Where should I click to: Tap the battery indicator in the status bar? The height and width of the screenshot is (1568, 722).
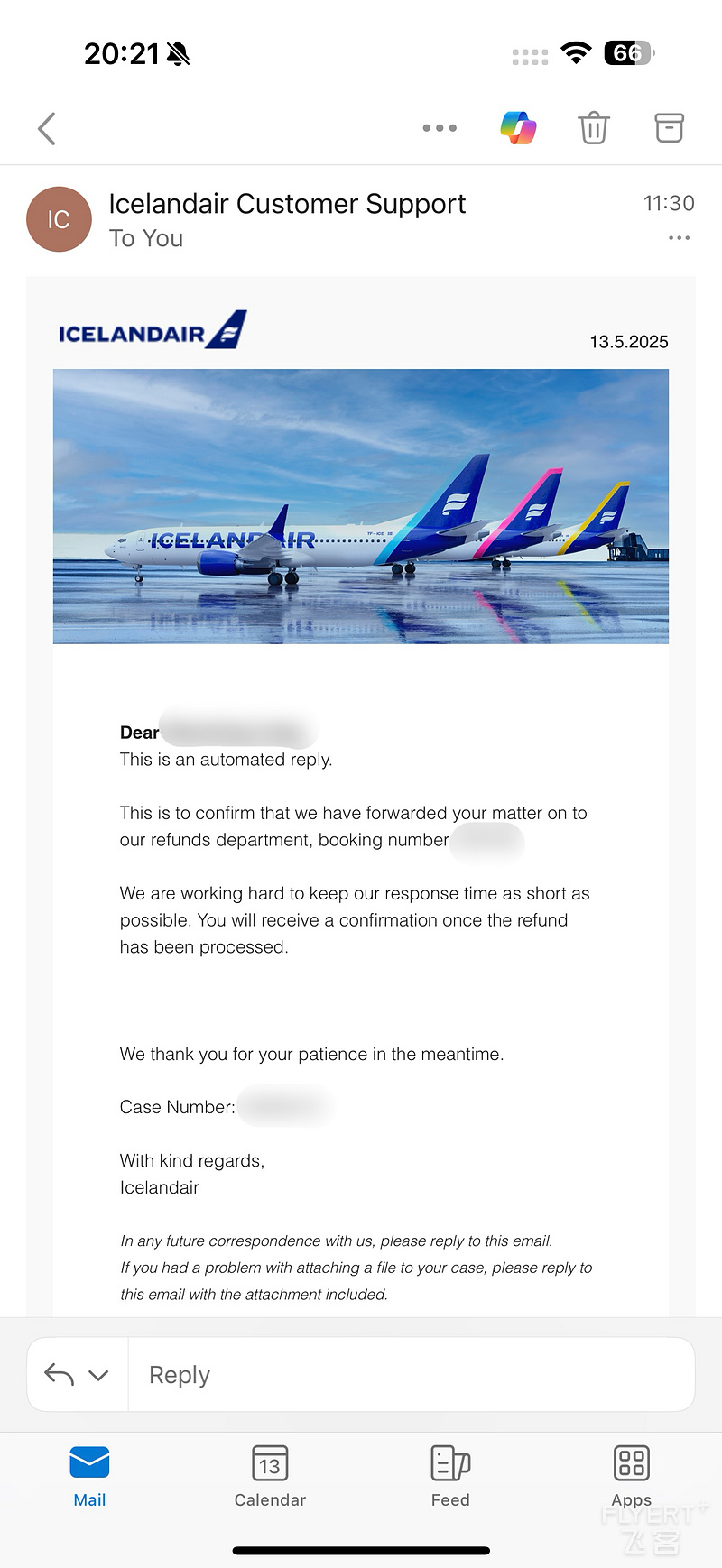tap(629, 53)
